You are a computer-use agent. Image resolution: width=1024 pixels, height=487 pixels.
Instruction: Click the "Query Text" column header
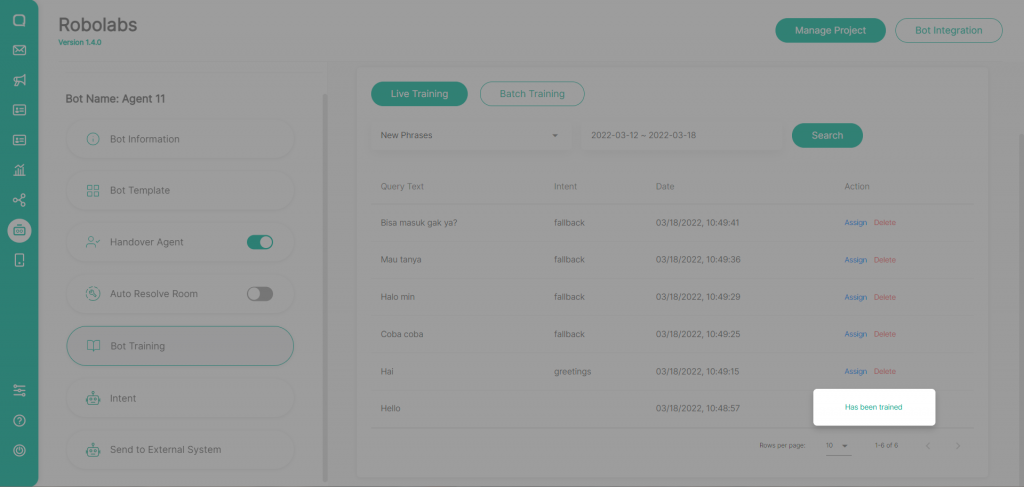[x=402, y=187]
